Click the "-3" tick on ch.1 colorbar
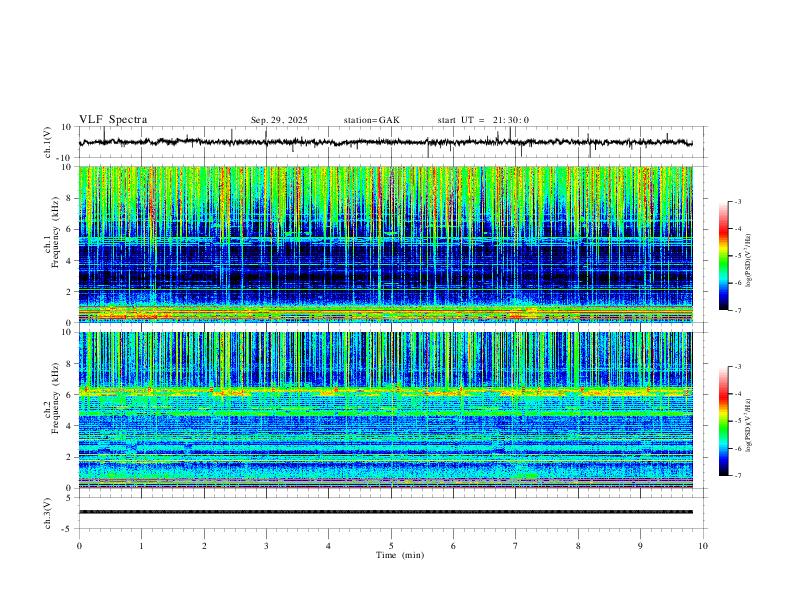 737,201
